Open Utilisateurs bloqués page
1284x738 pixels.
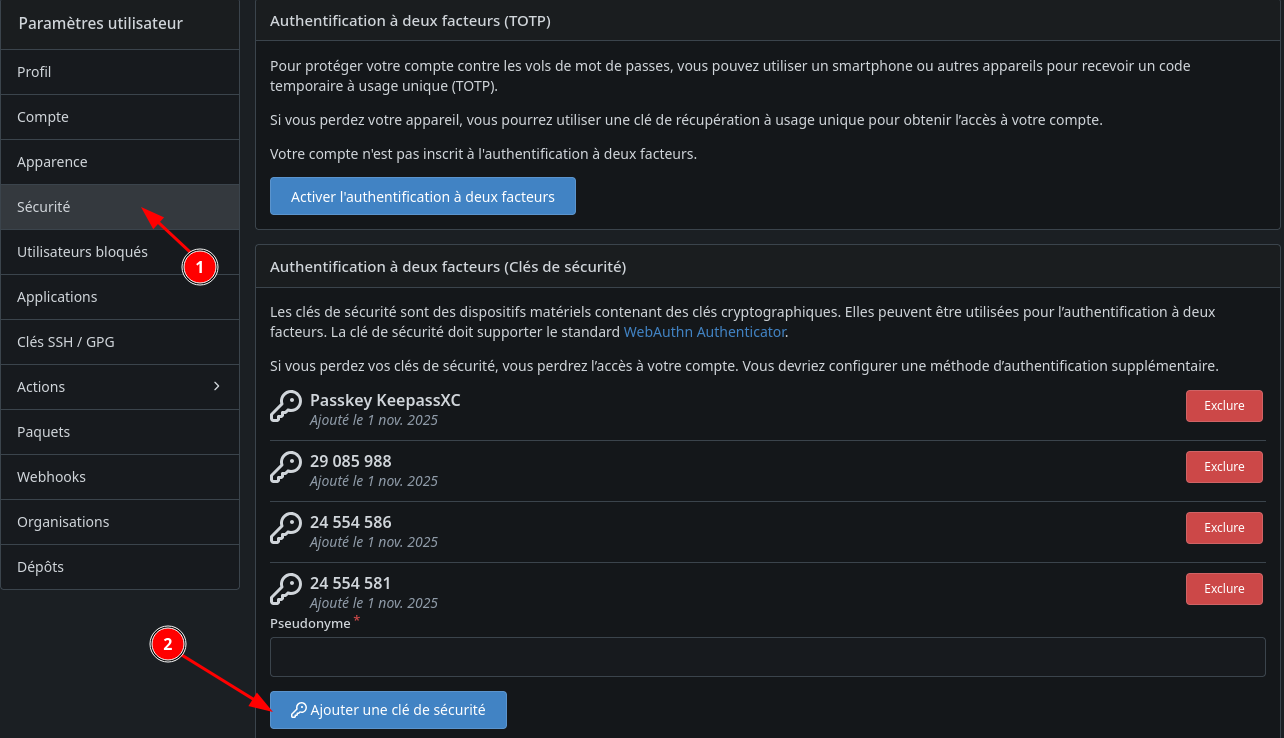coord(82,252)
